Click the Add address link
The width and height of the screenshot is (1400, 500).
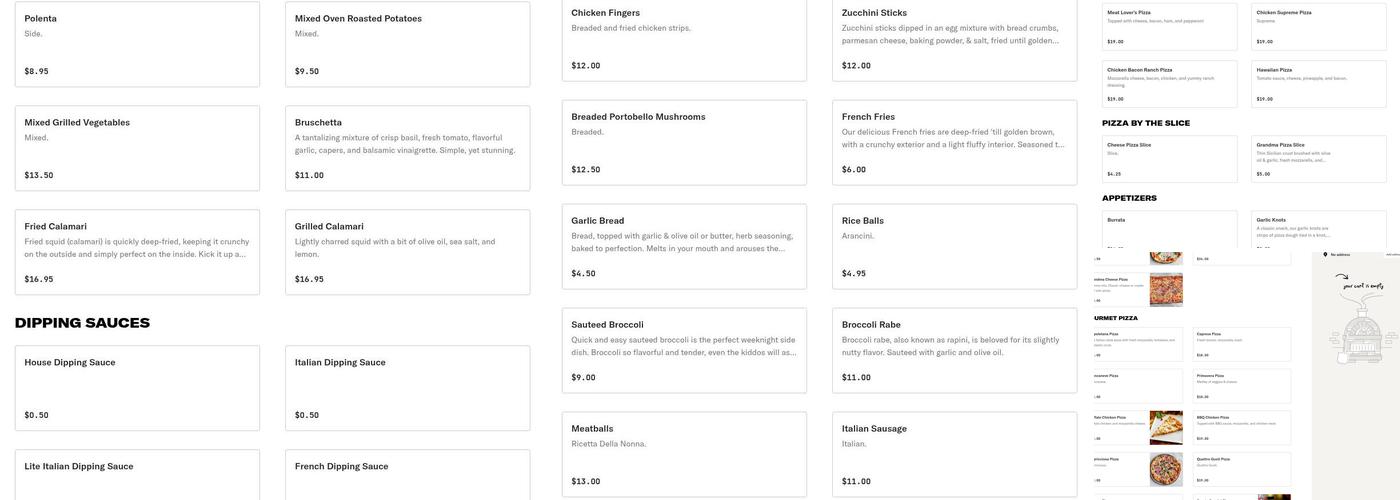click(x=1392, y=255)
